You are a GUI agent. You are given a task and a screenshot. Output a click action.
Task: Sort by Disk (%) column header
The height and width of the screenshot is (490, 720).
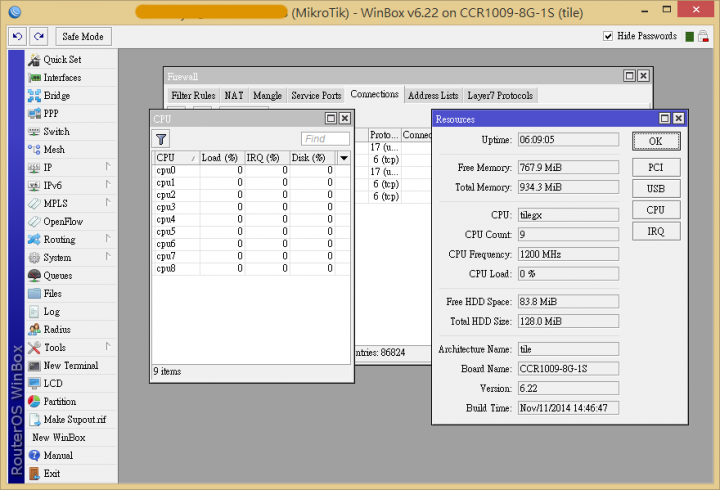(x=312, y=158)
